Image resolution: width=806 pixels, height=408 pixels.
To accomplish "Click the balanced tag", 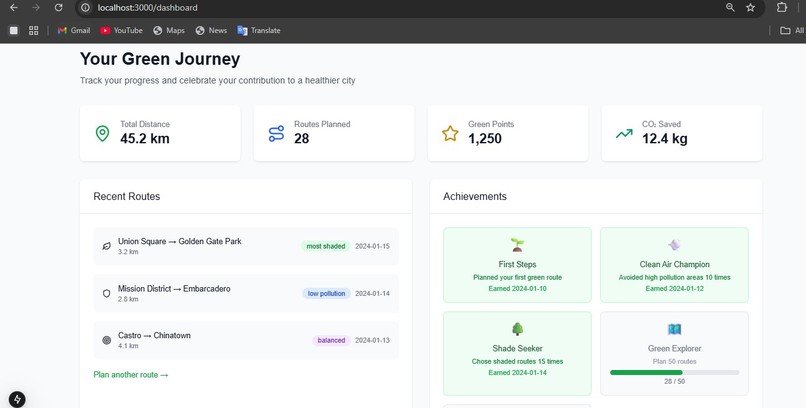I will coord(331,340).
